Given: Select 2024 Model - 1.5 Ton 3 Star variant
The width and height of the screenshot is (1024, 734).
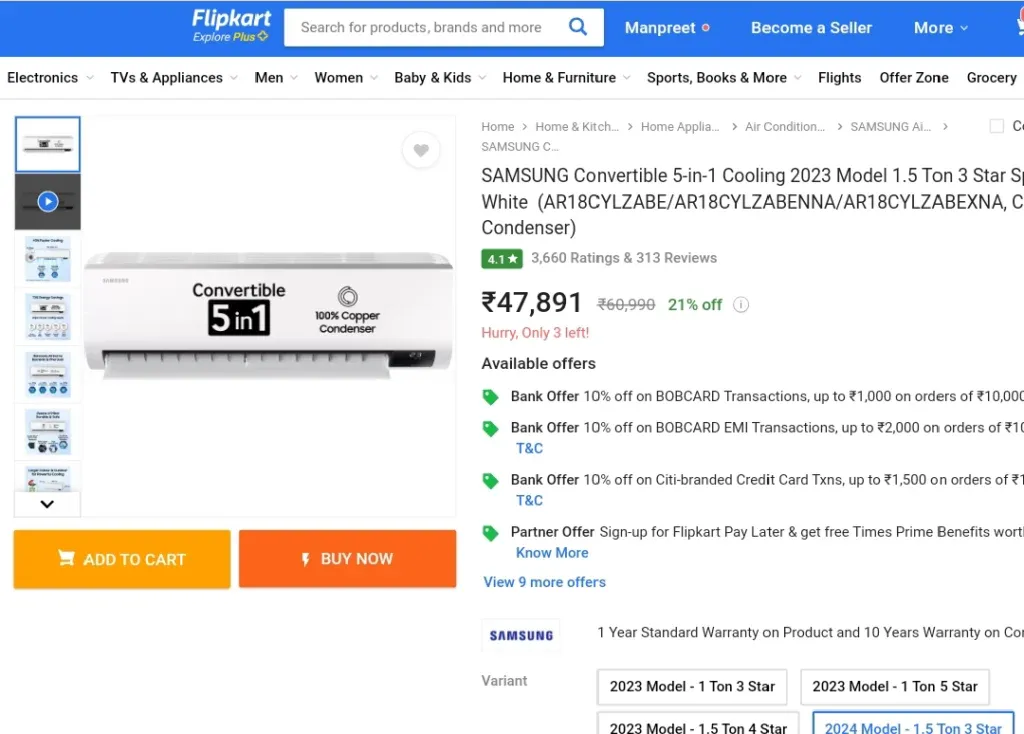Looking at the screenshot, I should pyautogui.click(x=913, y=724).
